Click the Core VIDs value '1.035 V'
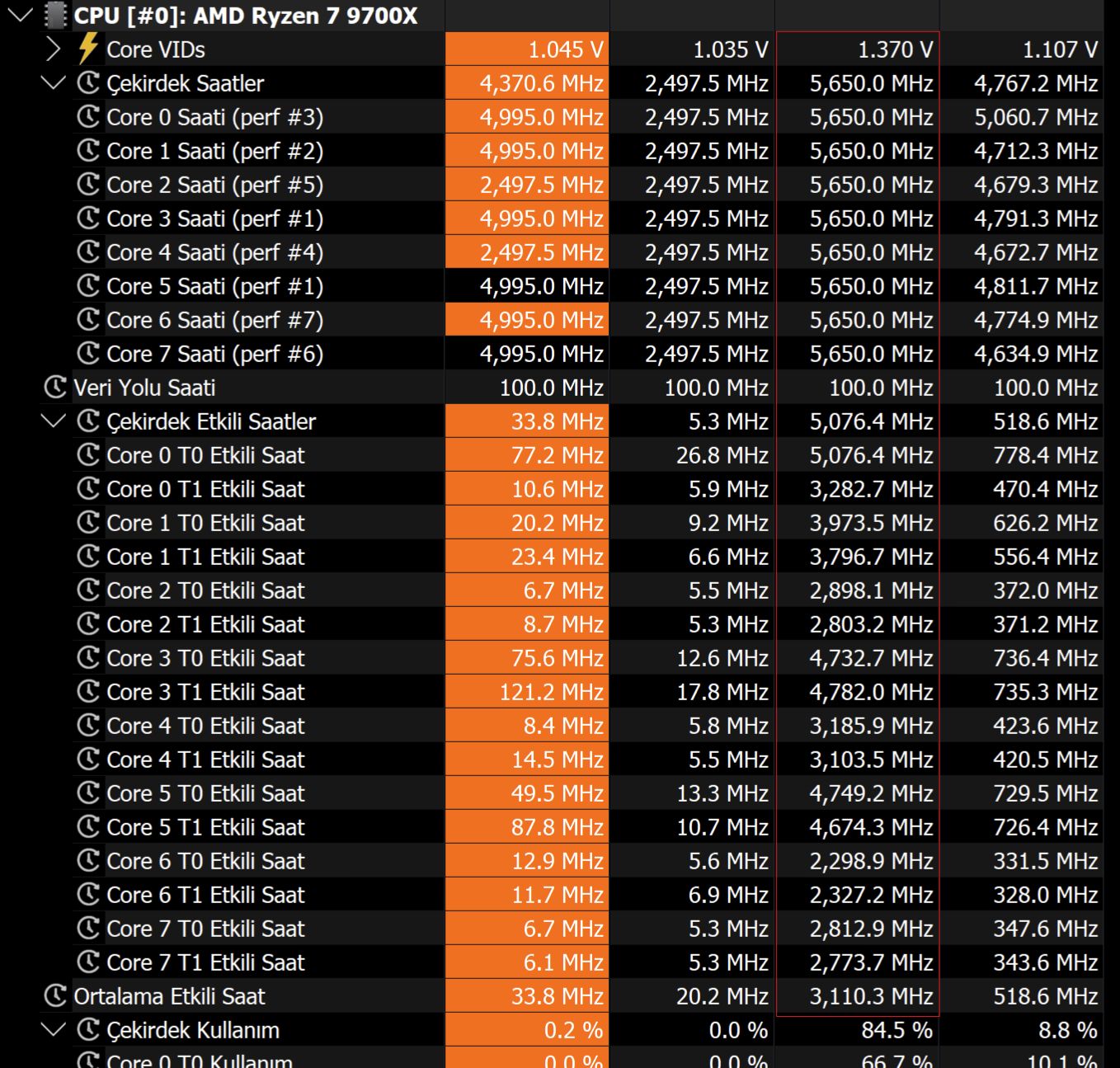This screenshot has width=1120, height=1068. point(731,49)
